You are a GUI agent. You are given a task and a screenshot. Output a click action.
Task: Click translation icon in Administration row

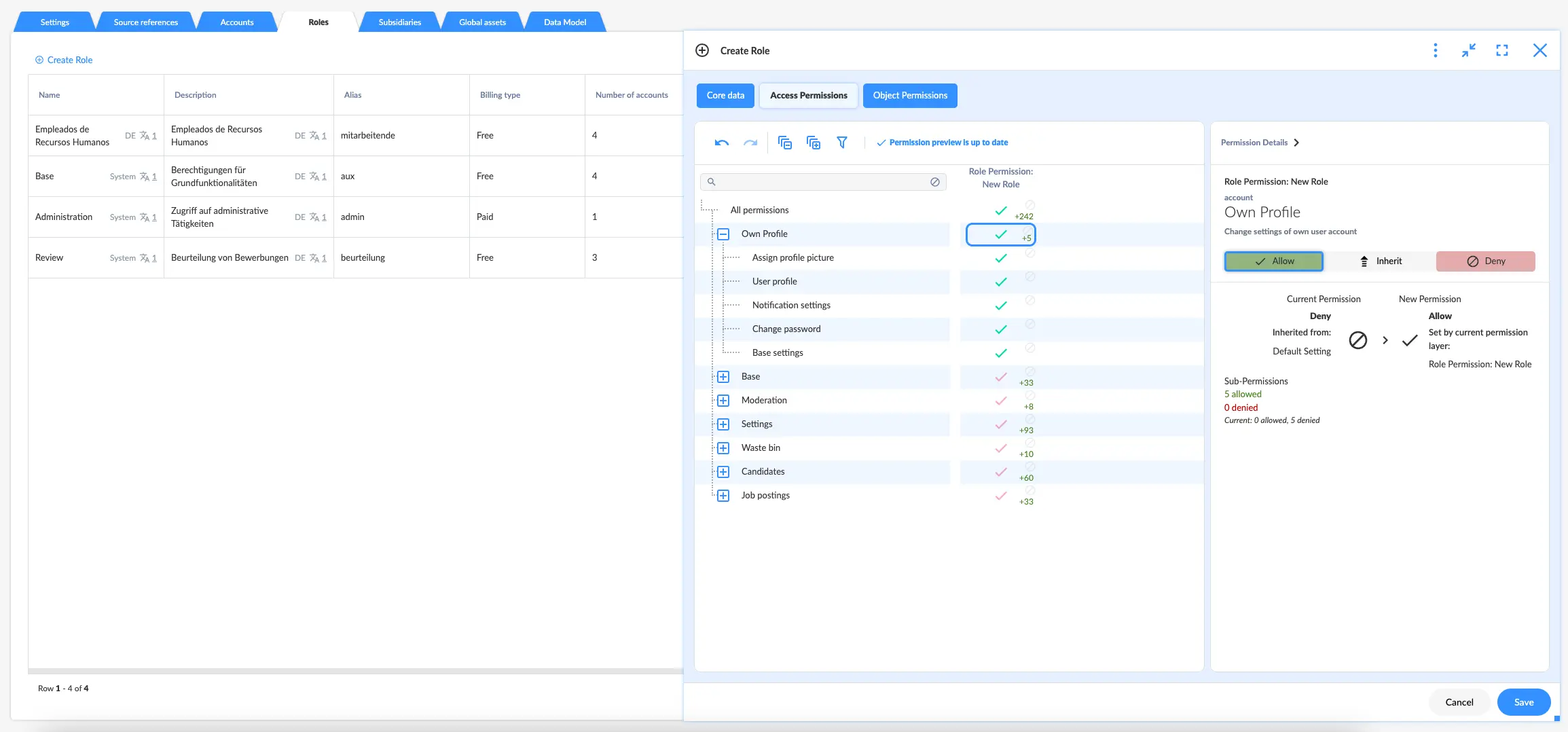[x=145, y=217]
